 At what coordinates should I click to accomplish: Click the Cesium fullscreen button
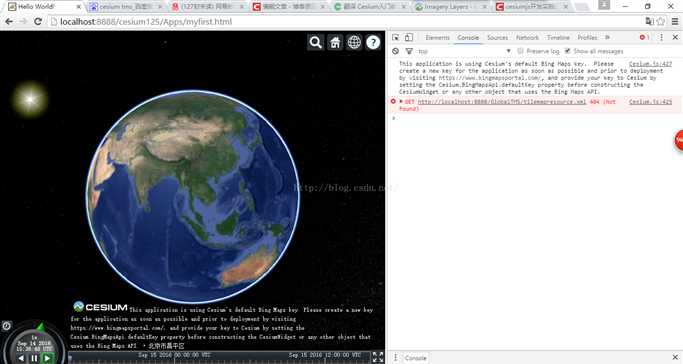pos(378,357)
